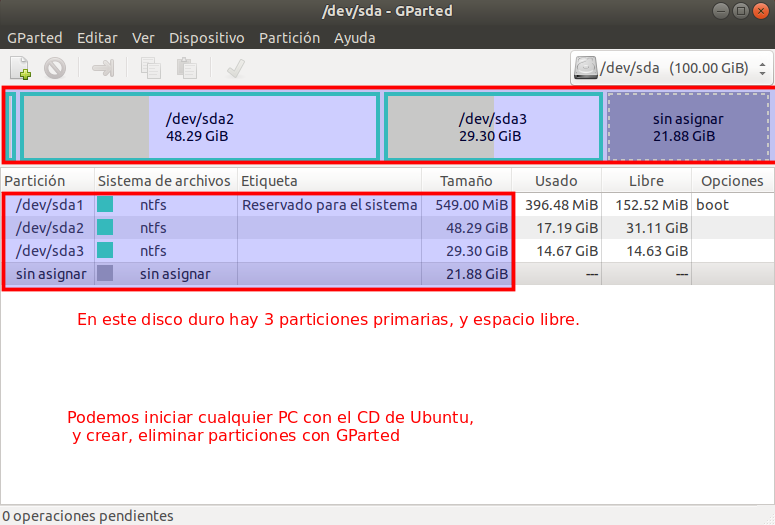This screenshot has width=775, height=525.
Task: Click the 48.29 GiB size cell in table
Action: click(466, 228)
